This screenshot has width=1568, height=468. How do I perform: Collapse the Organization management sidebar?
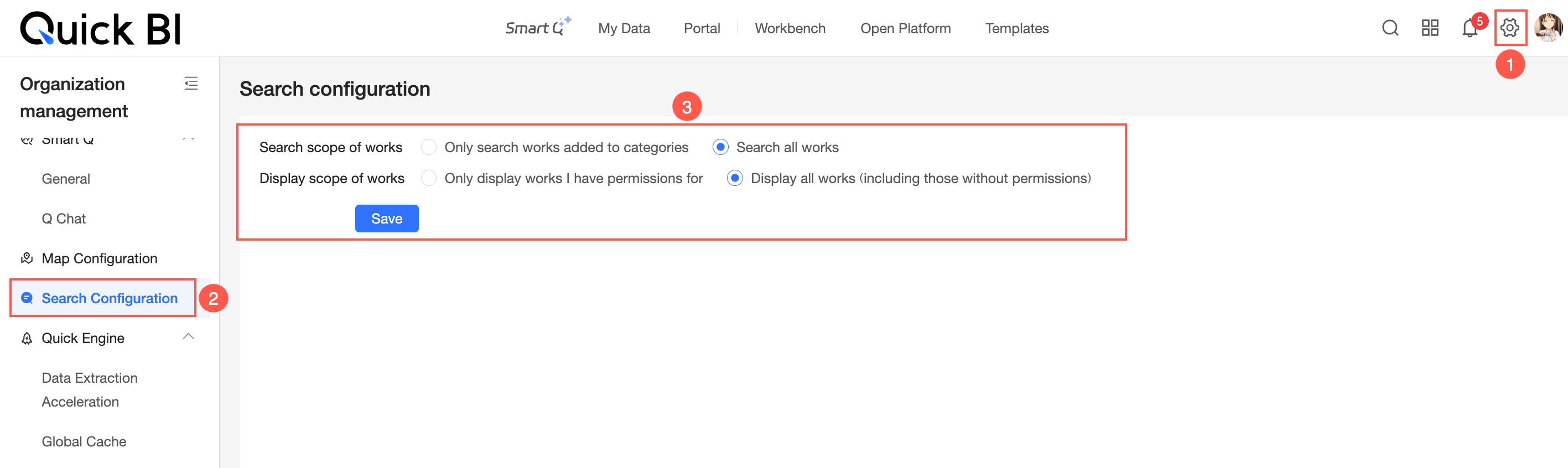[x=191, y=84]
